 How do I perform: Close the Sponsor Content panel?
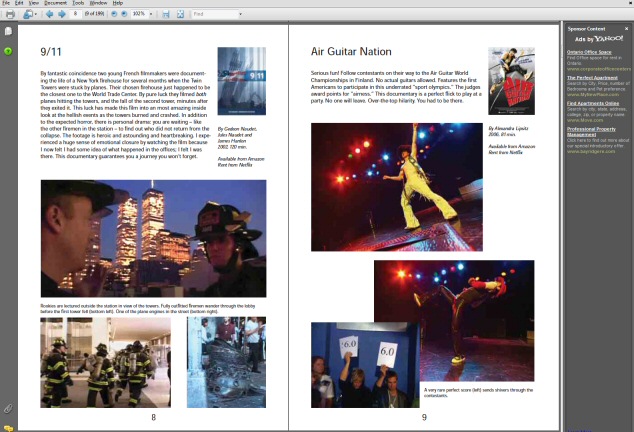(x=626, y=29)
